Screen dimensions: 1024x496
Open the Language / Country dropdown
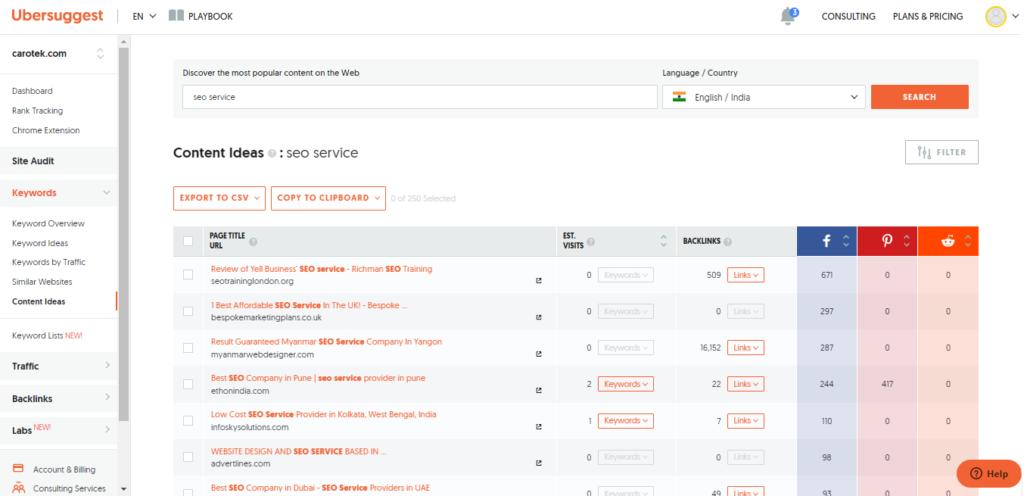(x=763, y=97)
